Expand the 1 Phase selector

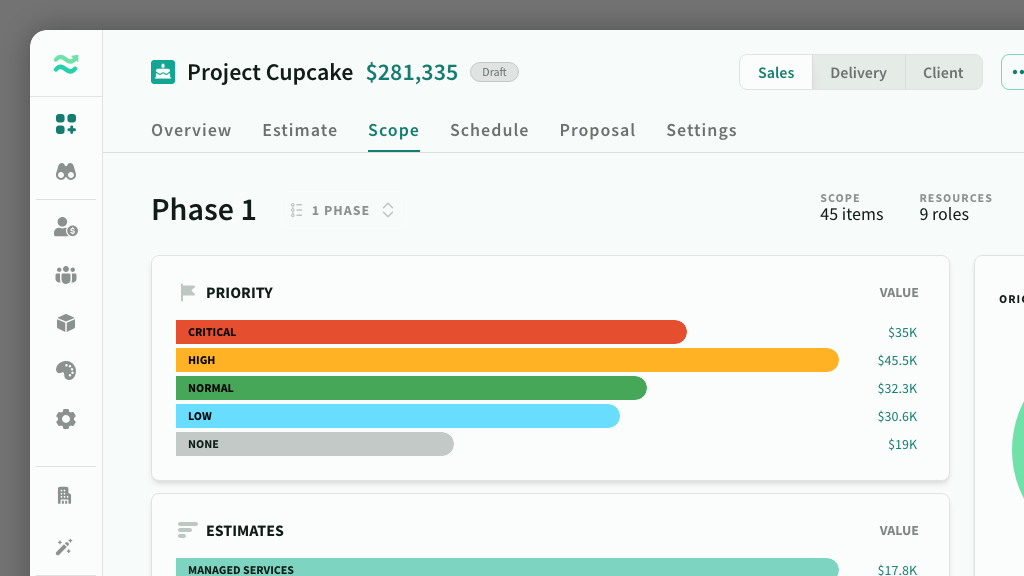pos(343,211)
